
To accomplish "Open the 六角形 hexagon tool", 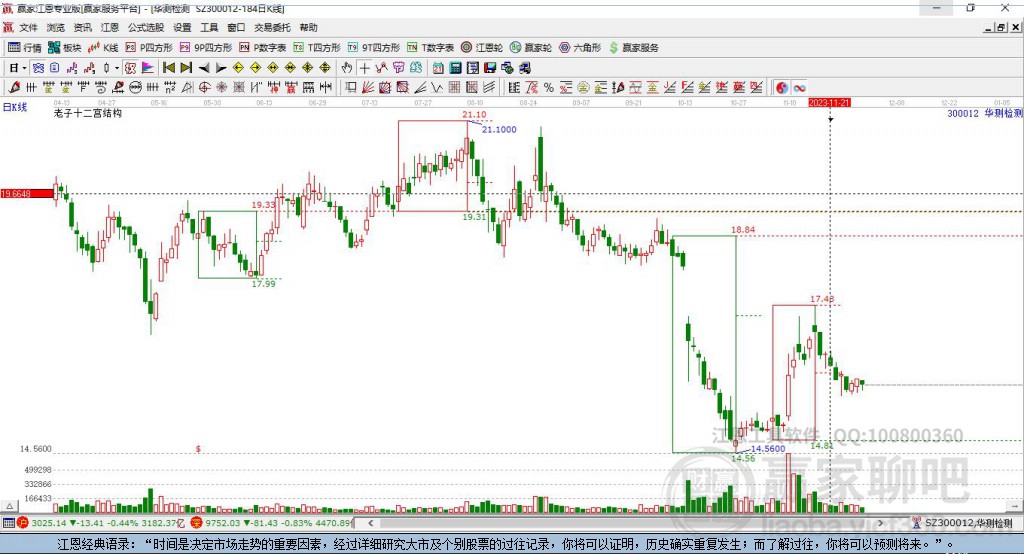I will click(580, 48).
